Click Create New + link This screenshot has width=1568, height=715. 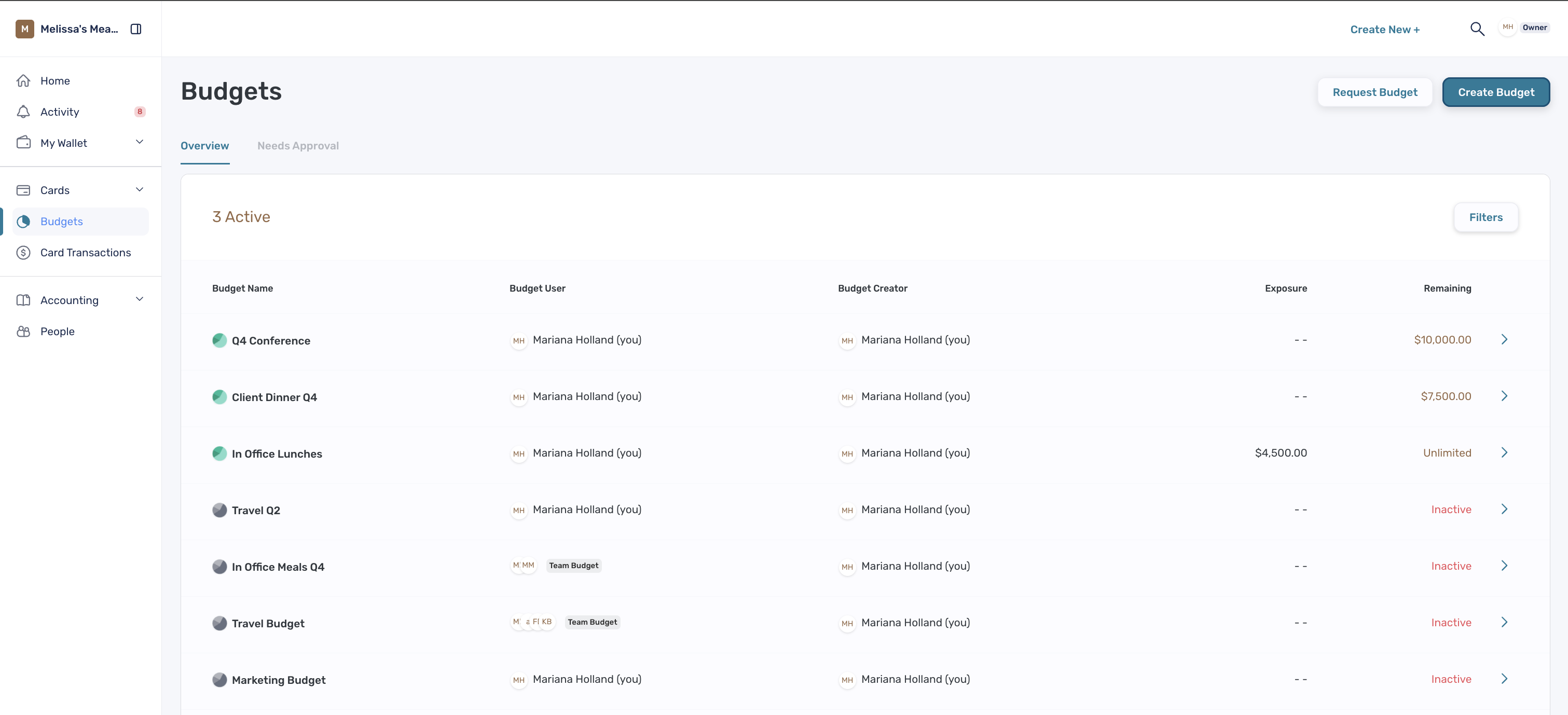click(x=1385, y=29)
